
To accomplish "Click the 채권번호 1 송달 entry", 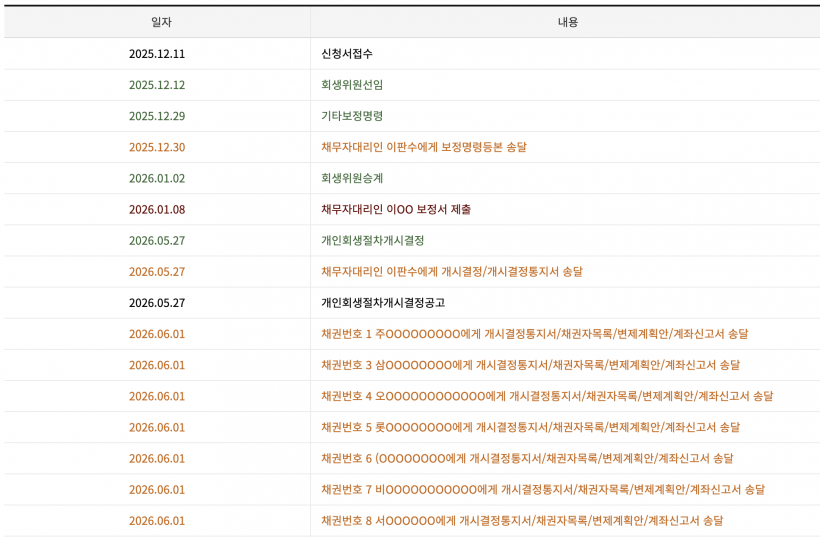I will point(534,334).
